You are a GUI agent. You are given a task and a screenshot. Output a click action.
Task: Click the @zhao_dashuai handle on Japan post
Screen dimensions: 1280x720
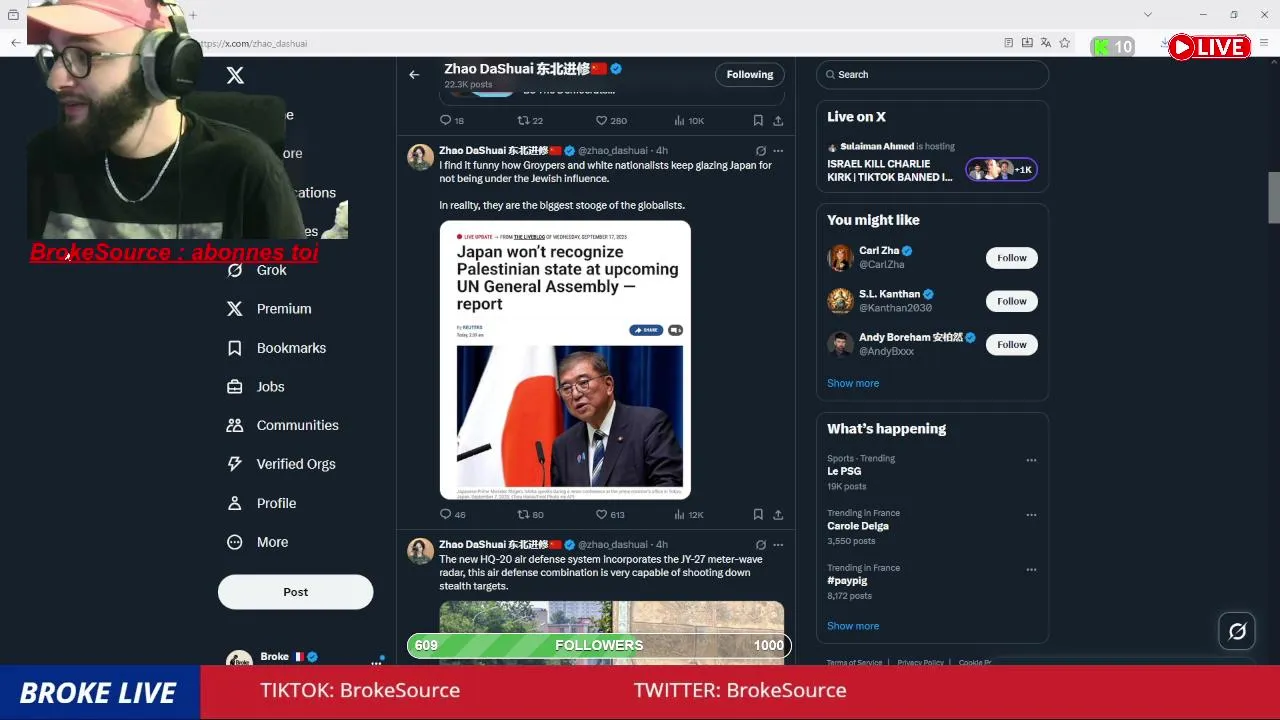pos(613,151)
